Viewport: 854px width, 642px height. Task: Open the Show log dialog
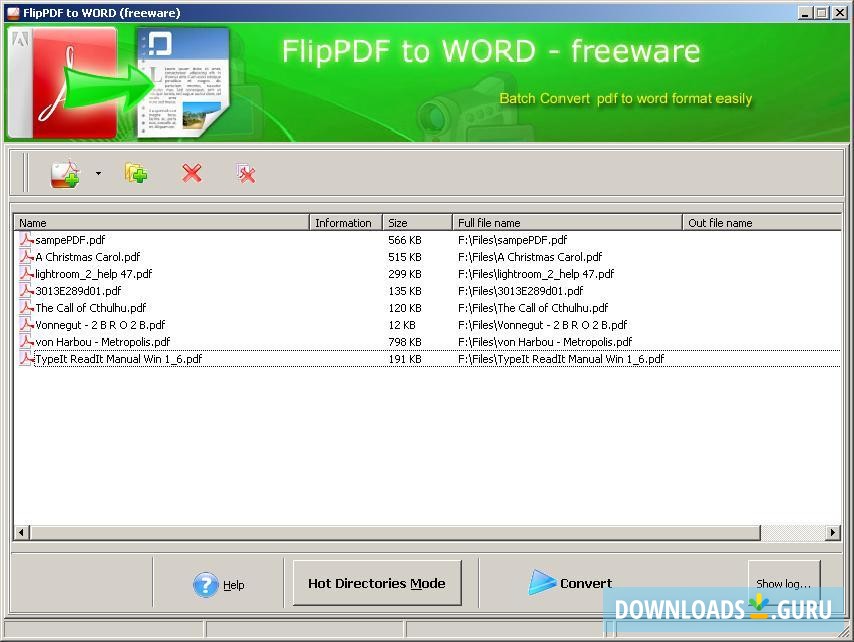click(784, 583)
